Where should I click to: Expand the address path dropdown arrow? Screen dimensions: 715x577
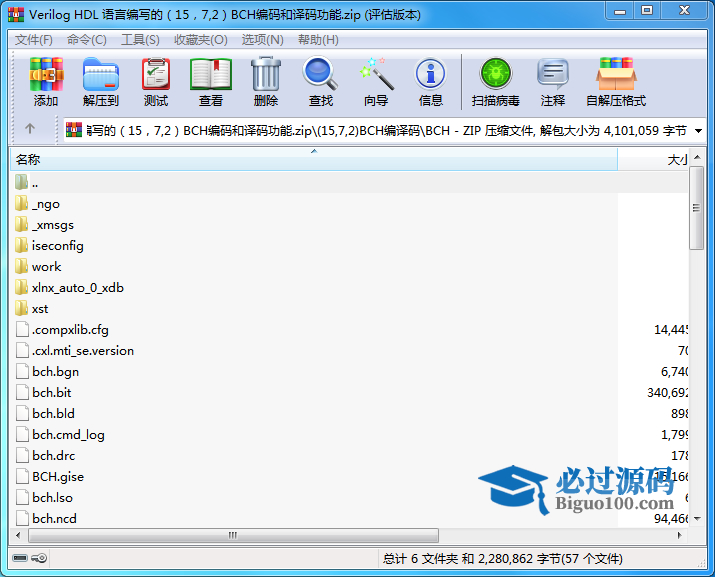point(698,131)
